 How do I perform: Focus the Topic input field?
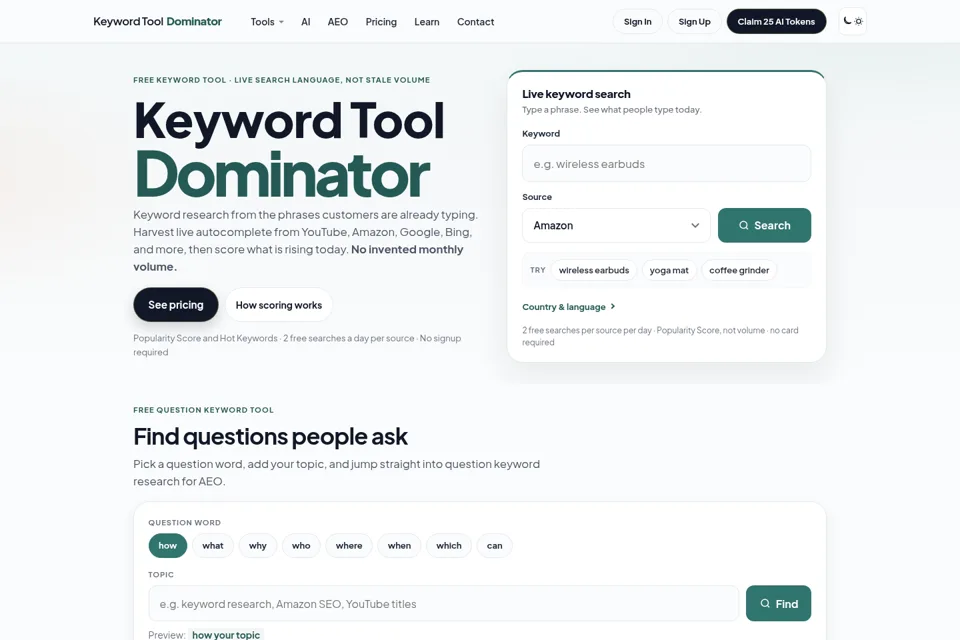tap(443, 604)
